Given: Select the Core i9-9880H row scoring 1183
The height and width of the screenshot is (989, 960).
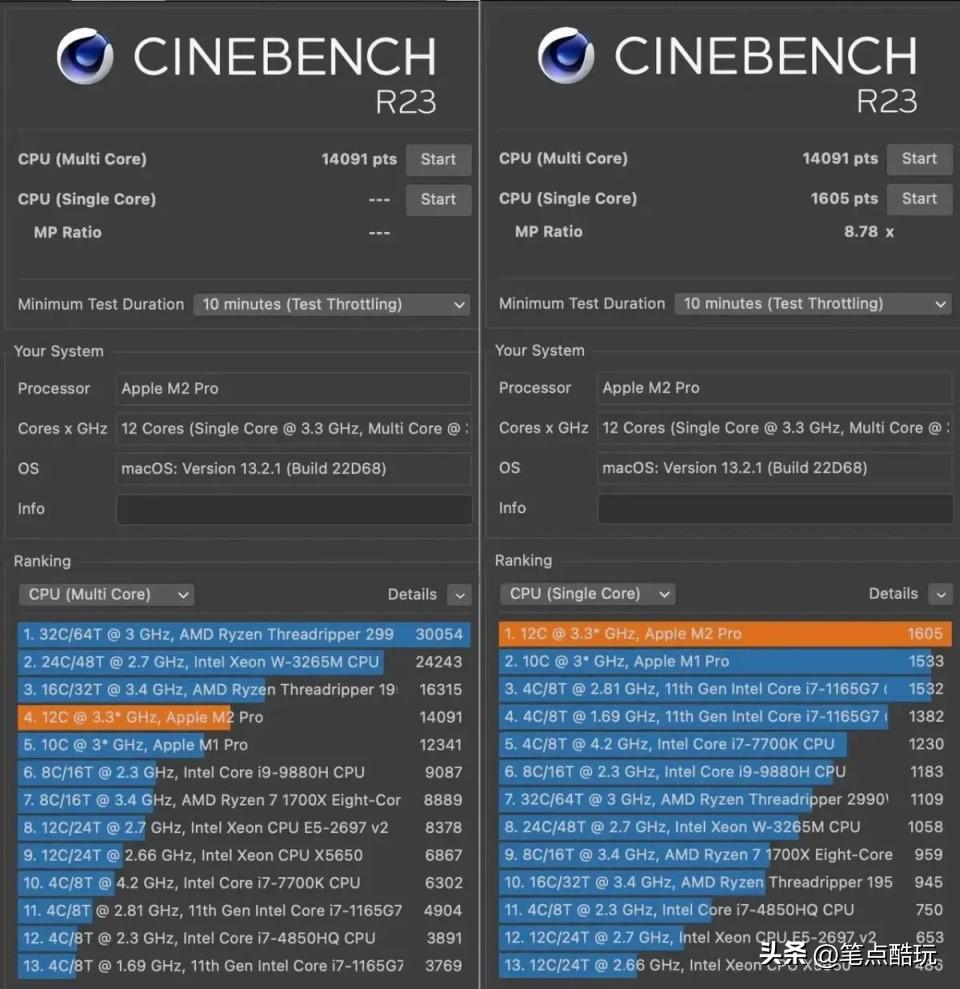Looking at the screenshot, I should point(725,772).
